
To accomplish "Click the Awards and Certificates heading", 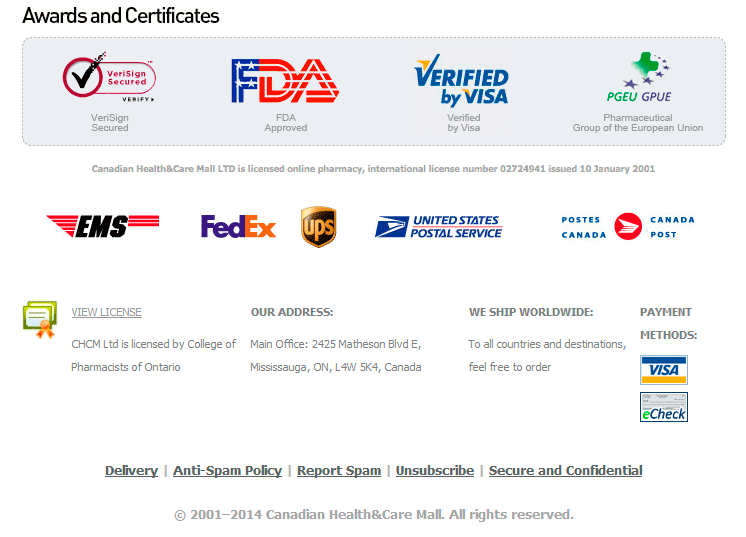I will point(121,16).
